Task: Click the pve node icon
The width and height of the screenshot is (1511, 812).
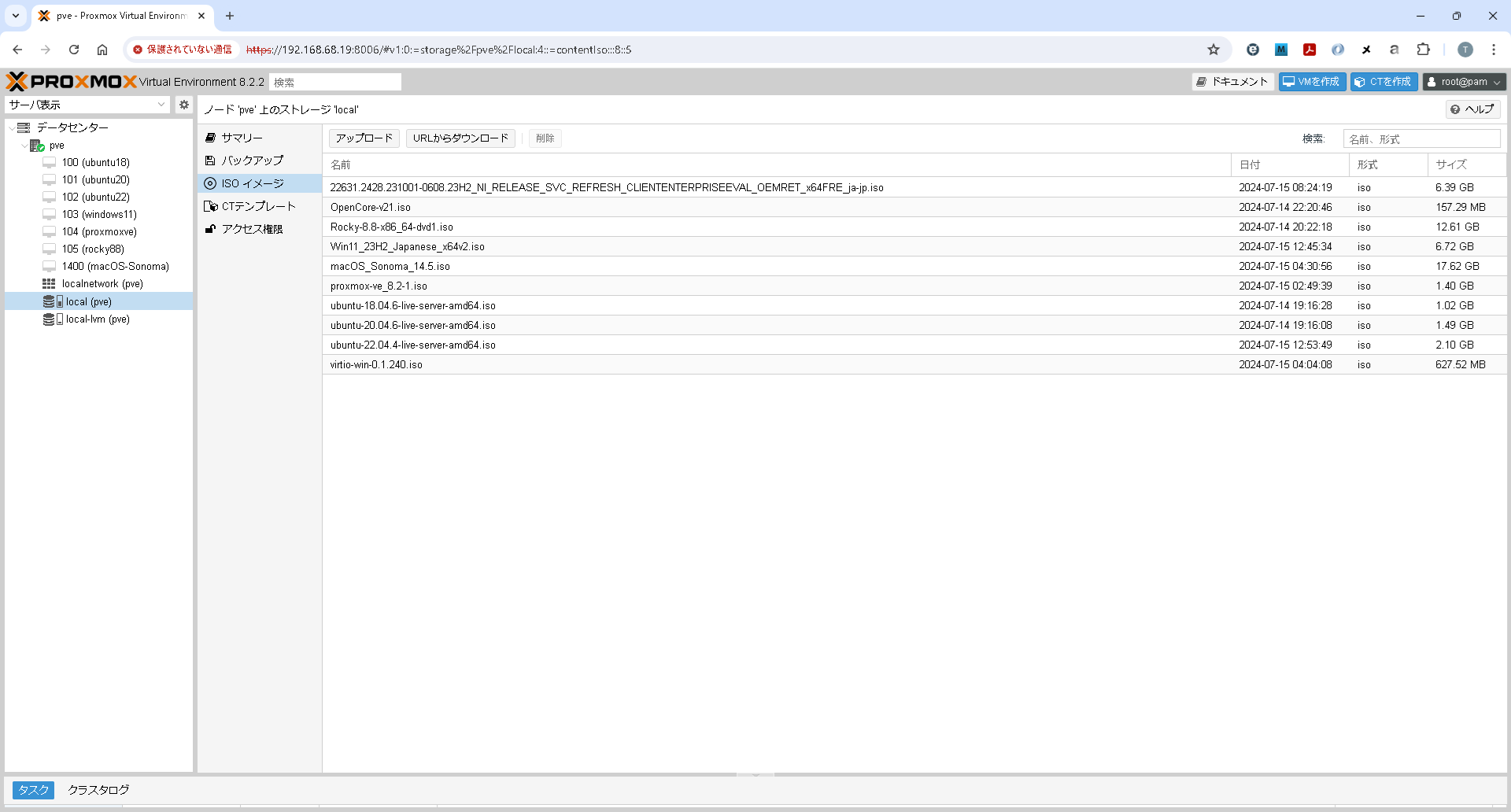Action: (37, 146)
